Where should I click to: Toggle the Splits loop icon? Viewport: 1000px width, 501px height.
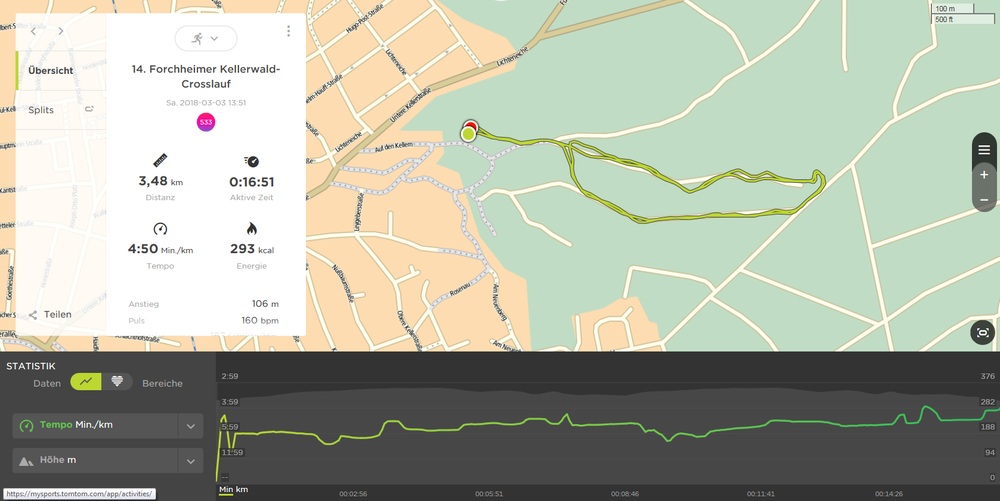coord(89,110)
